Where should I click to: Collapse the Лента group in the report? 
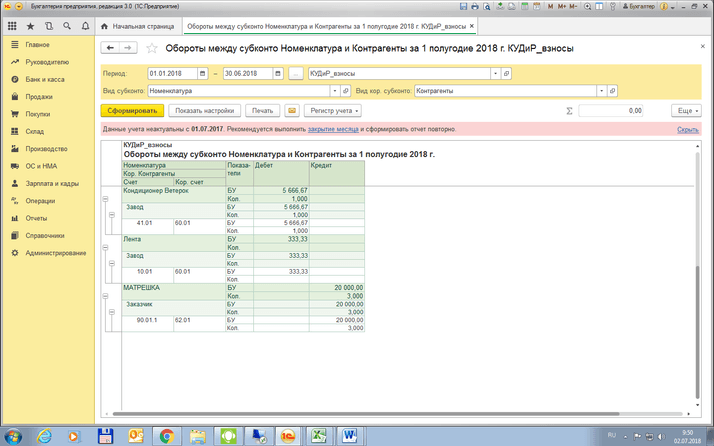pyautogui.click(x=105, y=247)
